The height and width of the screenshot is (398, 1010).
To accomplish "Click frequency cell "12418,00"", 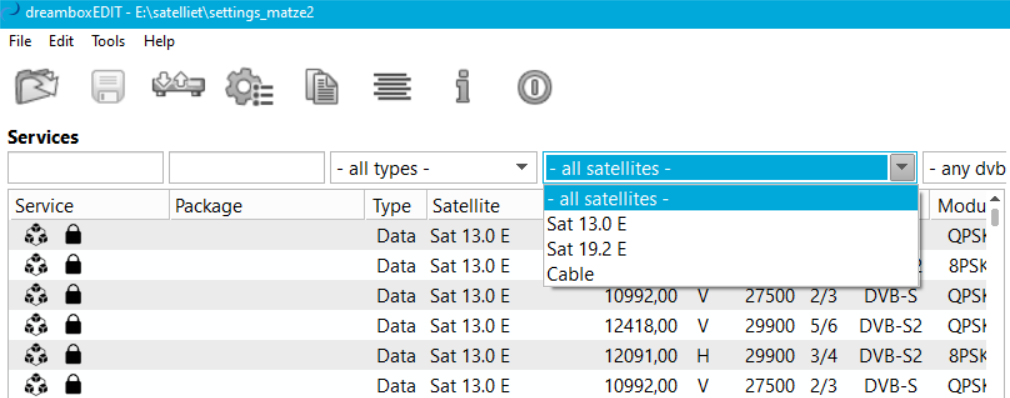I will [640, 327].
